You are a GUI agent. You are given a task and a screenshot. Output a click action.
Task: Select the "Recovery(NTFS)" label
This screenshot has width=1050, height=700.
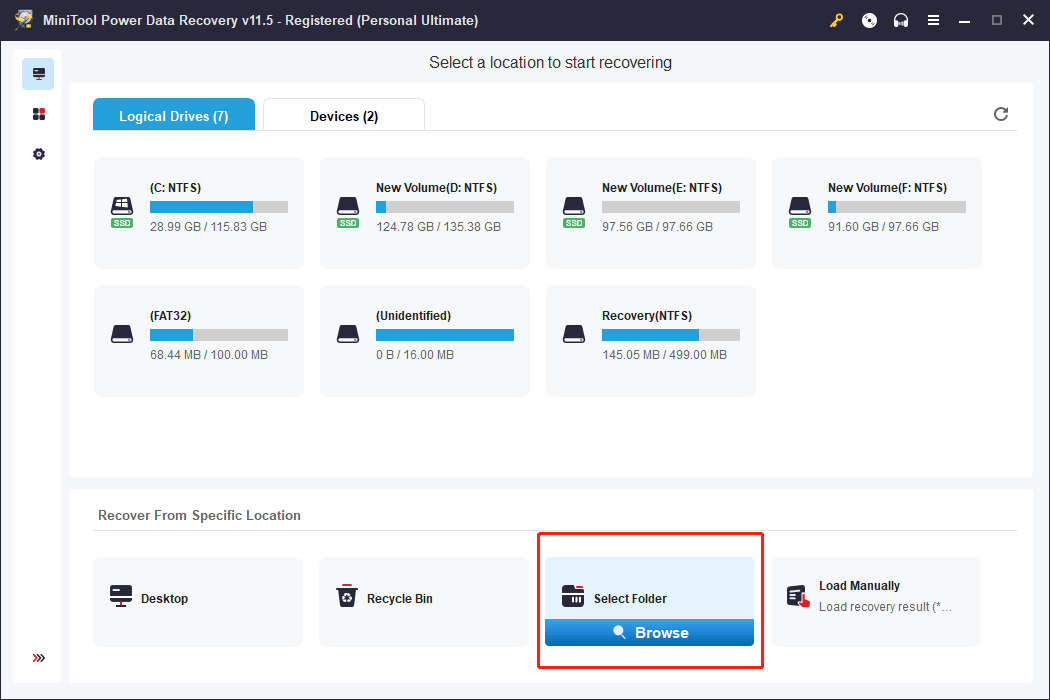tap(647, 316)
